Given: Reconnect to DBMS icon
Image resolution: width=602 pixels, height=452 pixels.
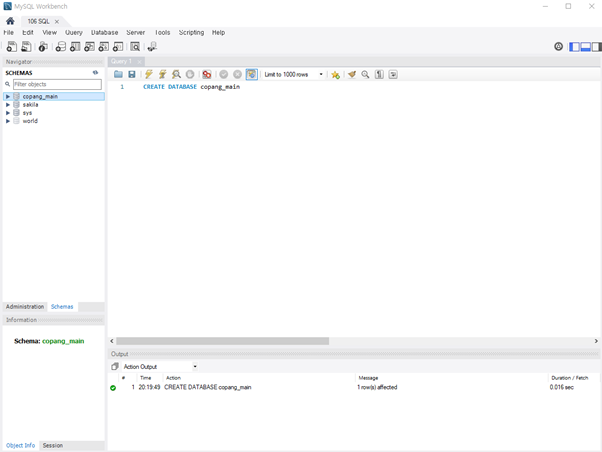Looking at the screenshot, I should coord(152,47).
